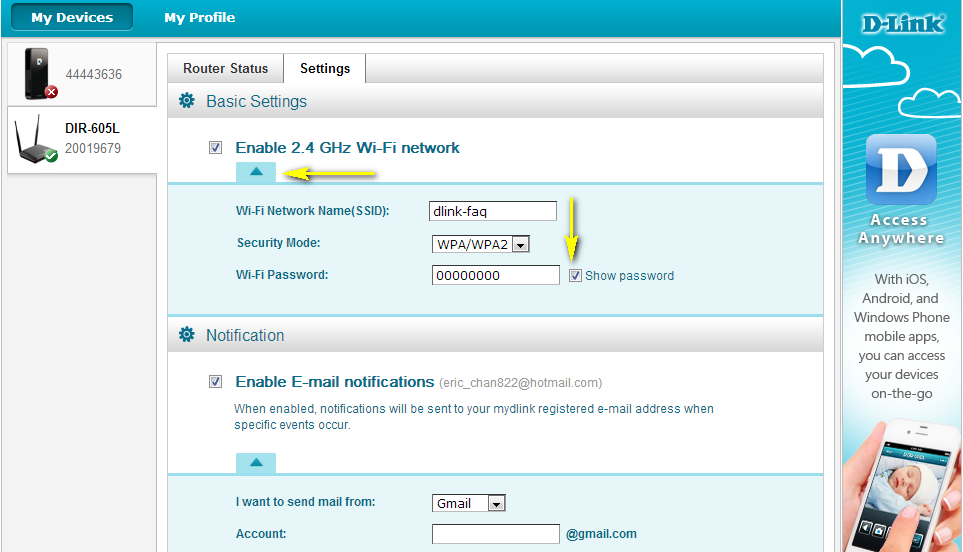
Task: Click the Notification gear icon
Action: [x=186, y=335]
